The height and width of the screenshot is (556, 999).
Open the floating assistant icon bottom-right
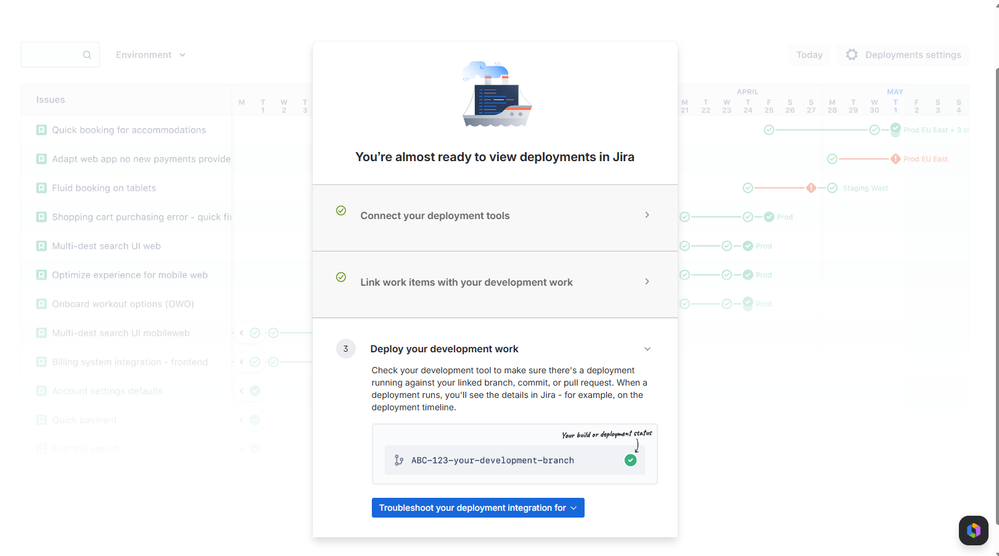973,530
